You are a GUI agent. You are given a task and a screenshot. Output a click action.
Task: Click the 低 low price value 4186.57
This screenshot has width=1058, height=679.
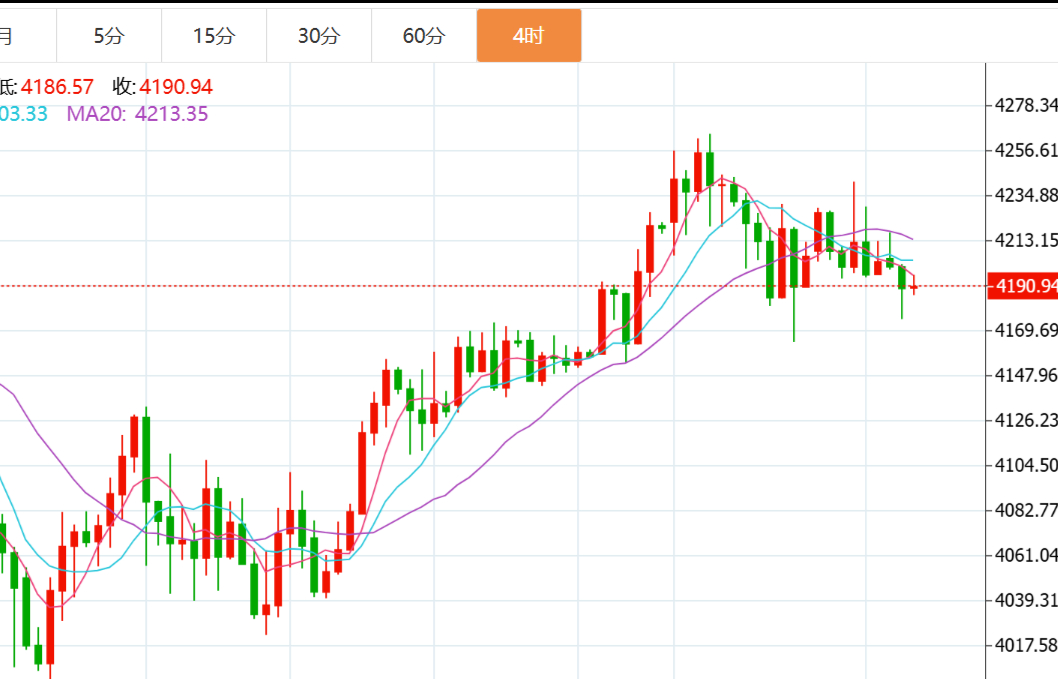[57, 87]
